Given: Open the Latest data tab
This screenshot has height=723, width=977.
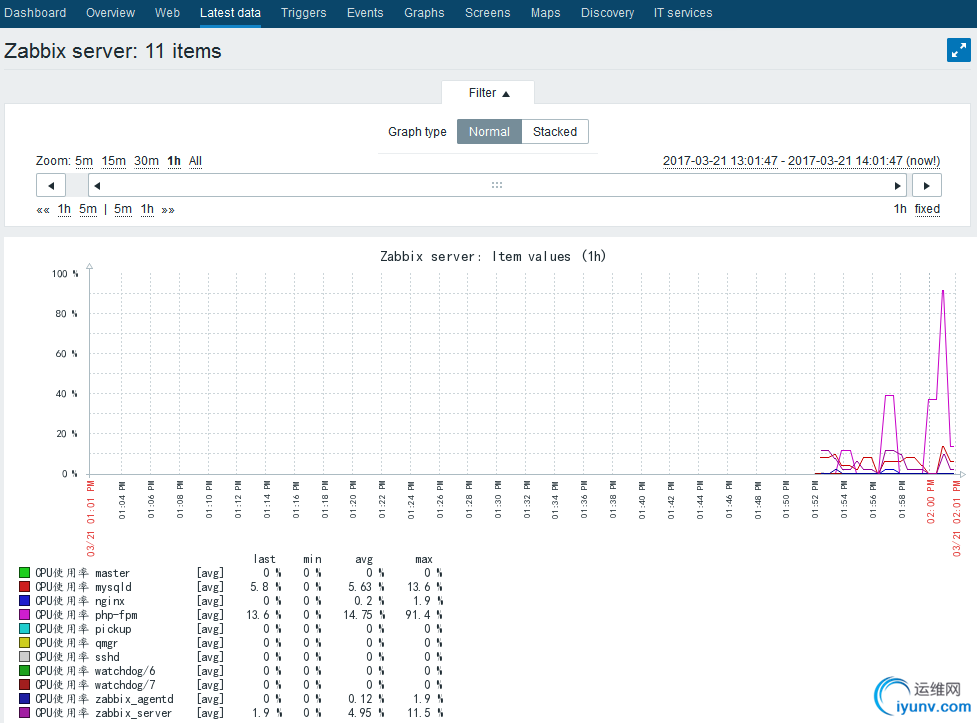Looking at the screenshot, I should coord(230,12).
